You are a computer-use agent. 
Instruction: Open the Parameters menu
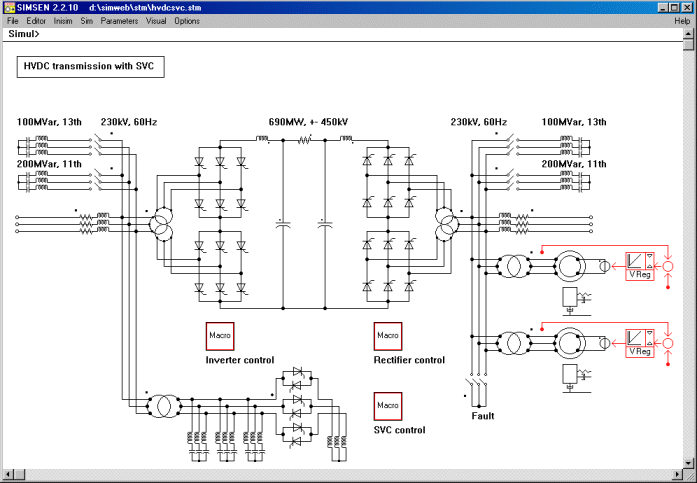pyautogui.click(x=119, y=21)
